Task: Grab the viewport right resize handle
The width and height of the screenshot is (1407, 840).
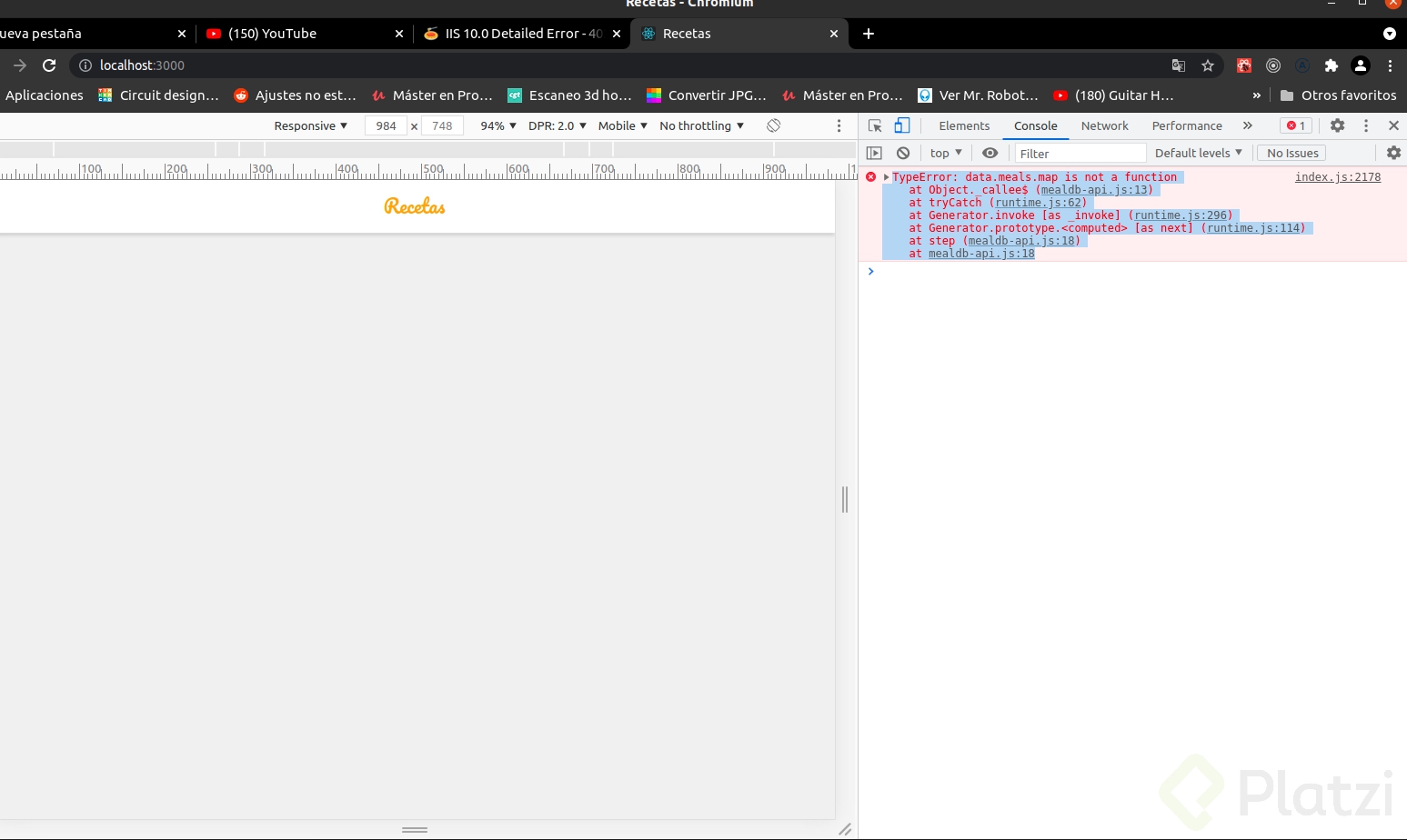Action: click(845, 499)
